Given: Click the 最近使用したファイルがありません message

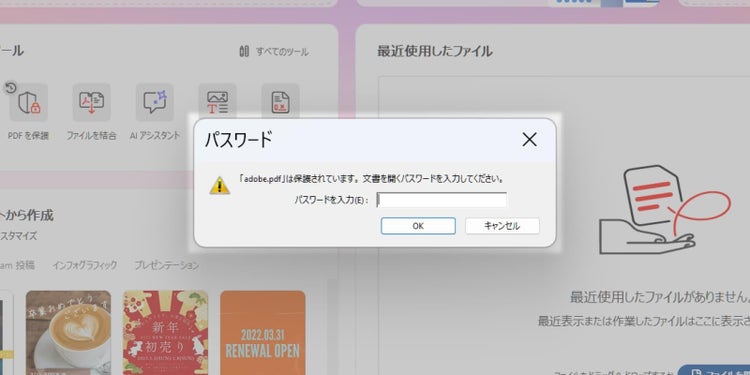Looking at the screenshot, I should [x=660, y=297].
